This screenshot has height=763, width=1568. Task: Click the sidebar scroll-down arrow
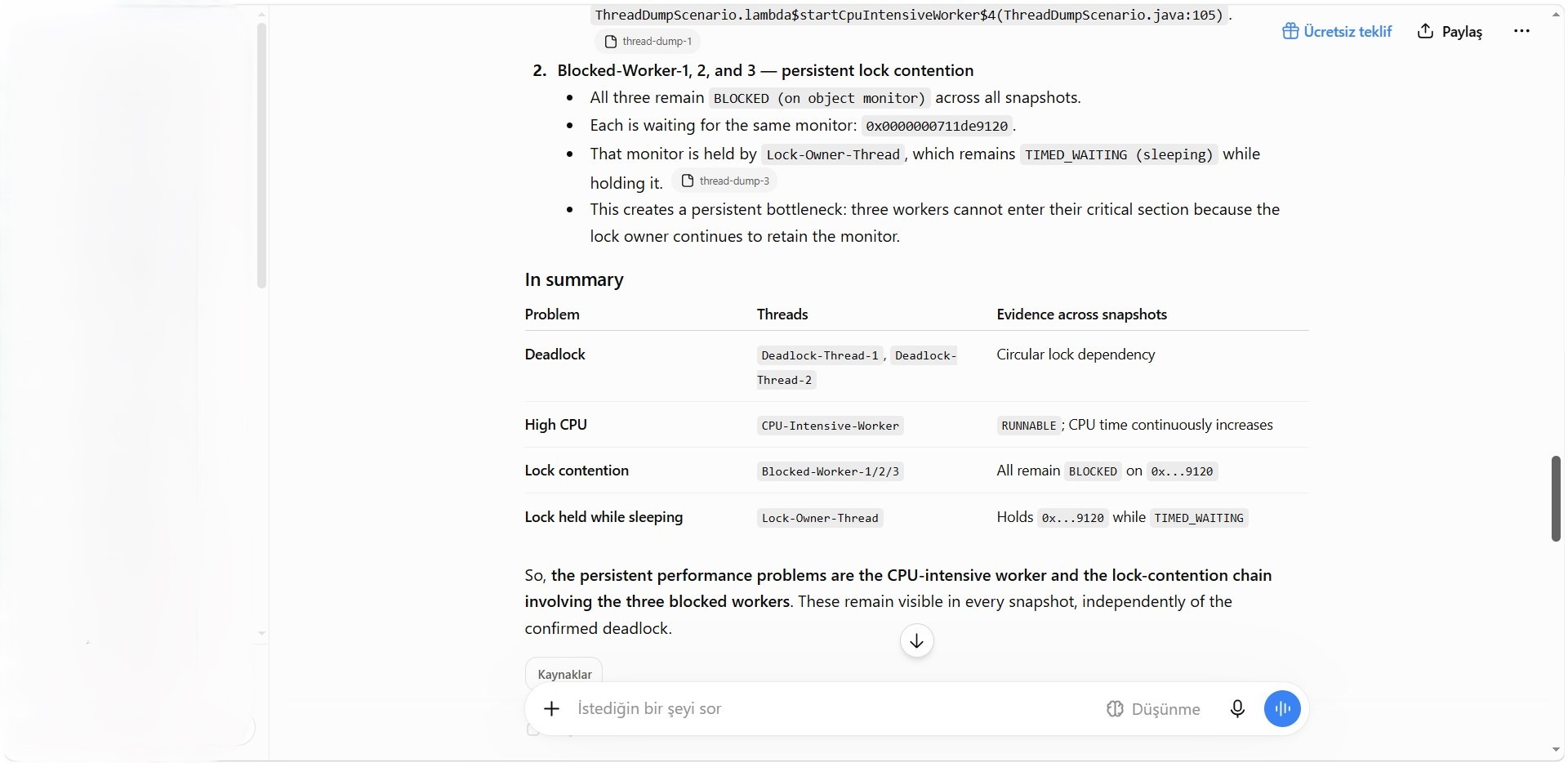click(x=261, y=633)
